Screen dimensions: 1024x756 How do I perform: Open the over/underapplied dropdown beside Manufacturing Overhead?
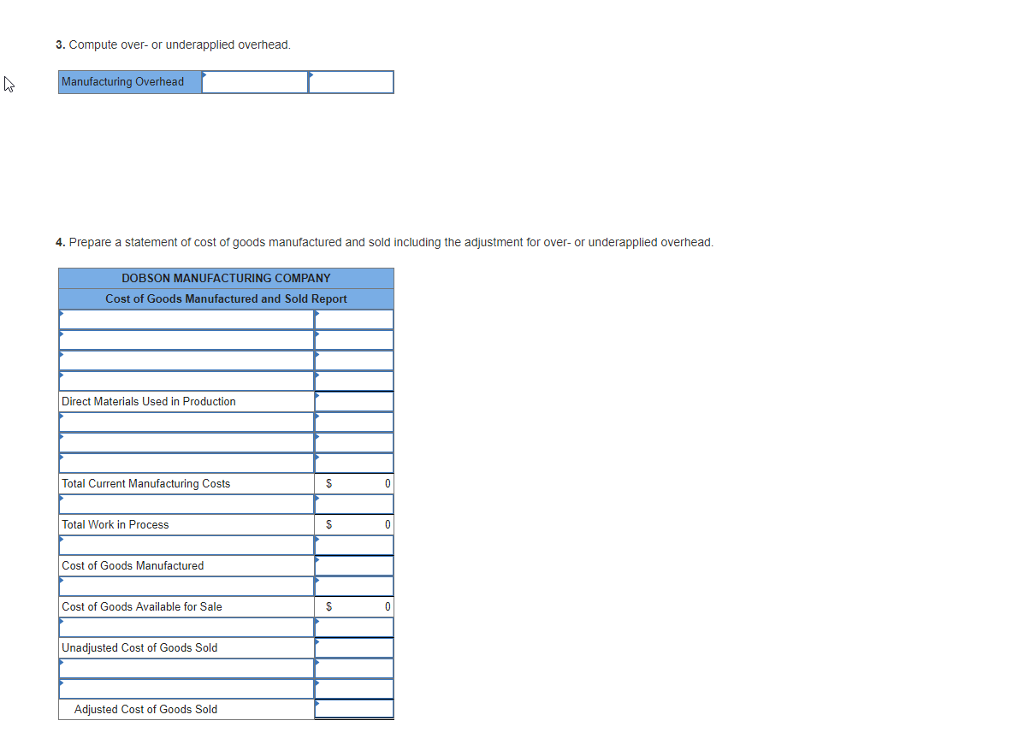[255, 82]
